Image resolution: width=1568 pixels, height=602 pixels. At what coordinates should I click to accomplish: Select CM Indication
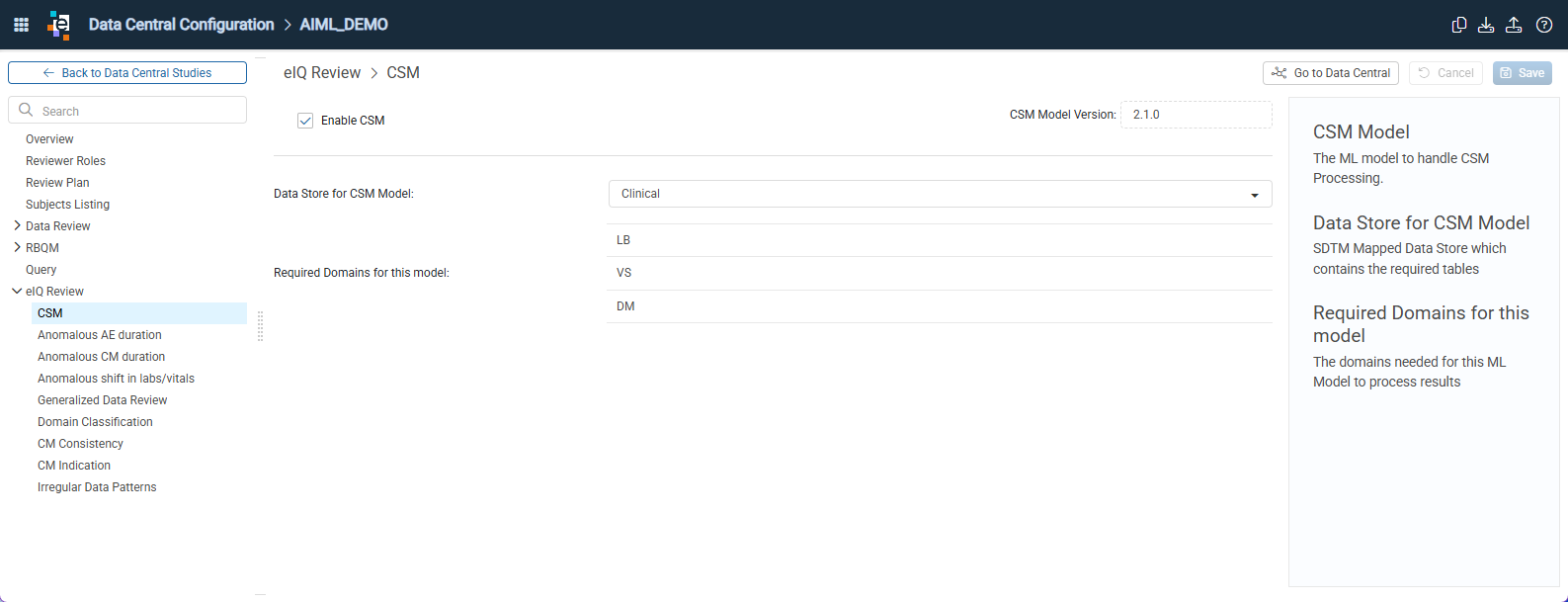pos(74,466)
